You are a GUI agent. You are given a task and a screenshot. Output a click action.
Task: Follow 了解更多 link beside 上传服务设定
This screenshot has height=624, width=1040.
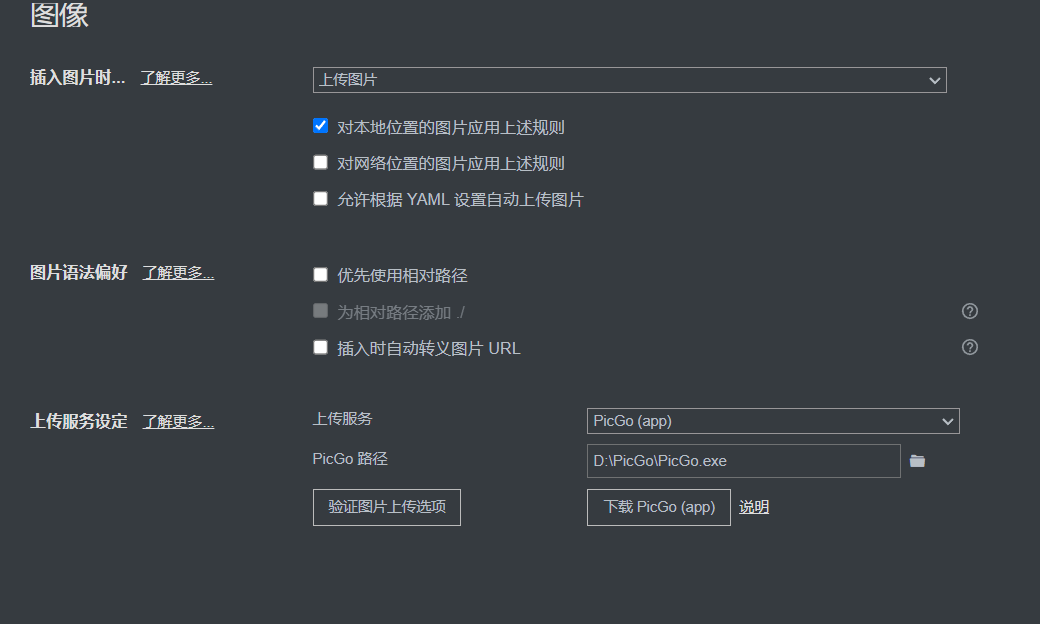(x=178, y=422)
